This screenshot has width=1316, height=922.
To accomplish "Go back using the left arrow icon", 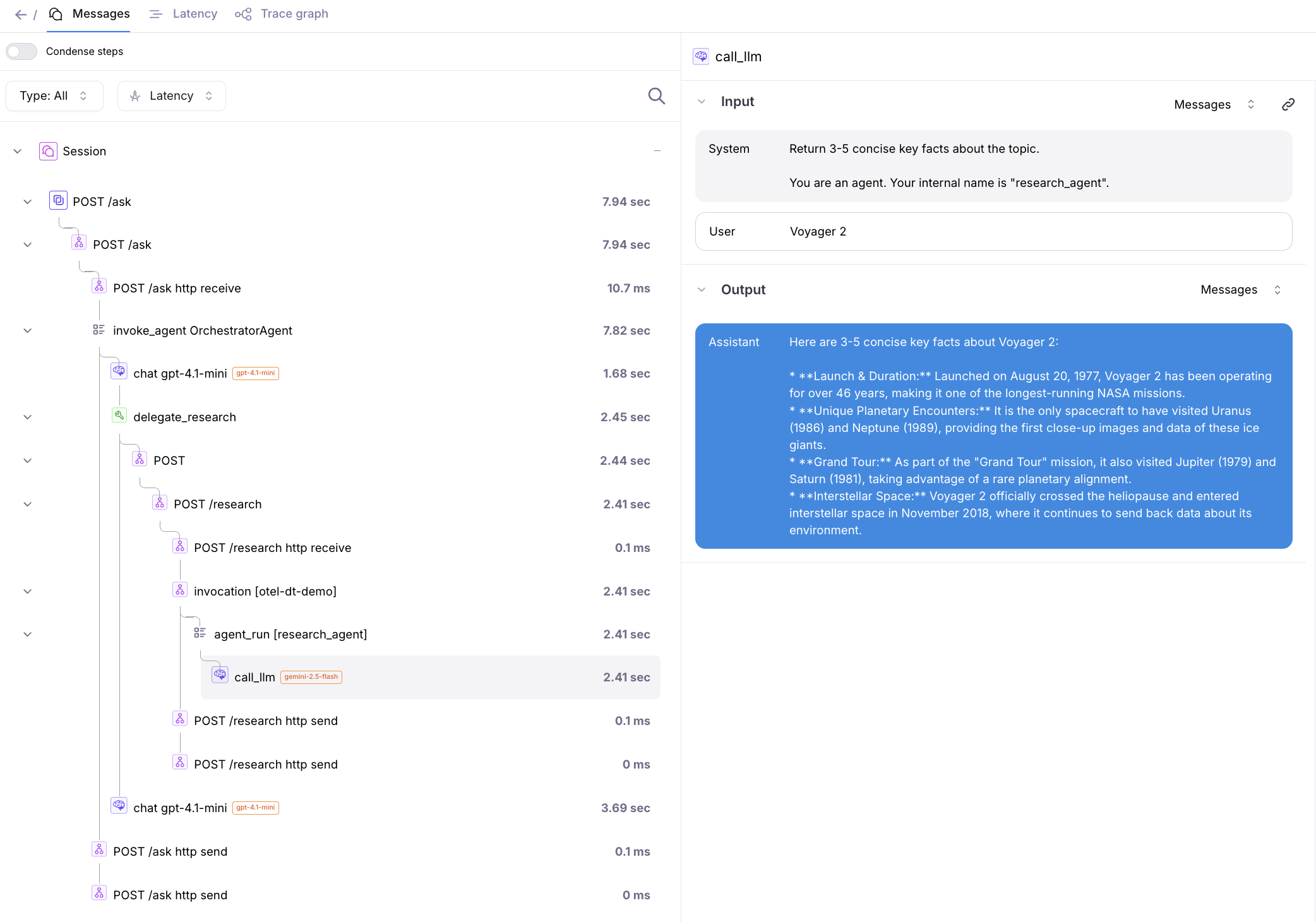I will coord(21,15).
